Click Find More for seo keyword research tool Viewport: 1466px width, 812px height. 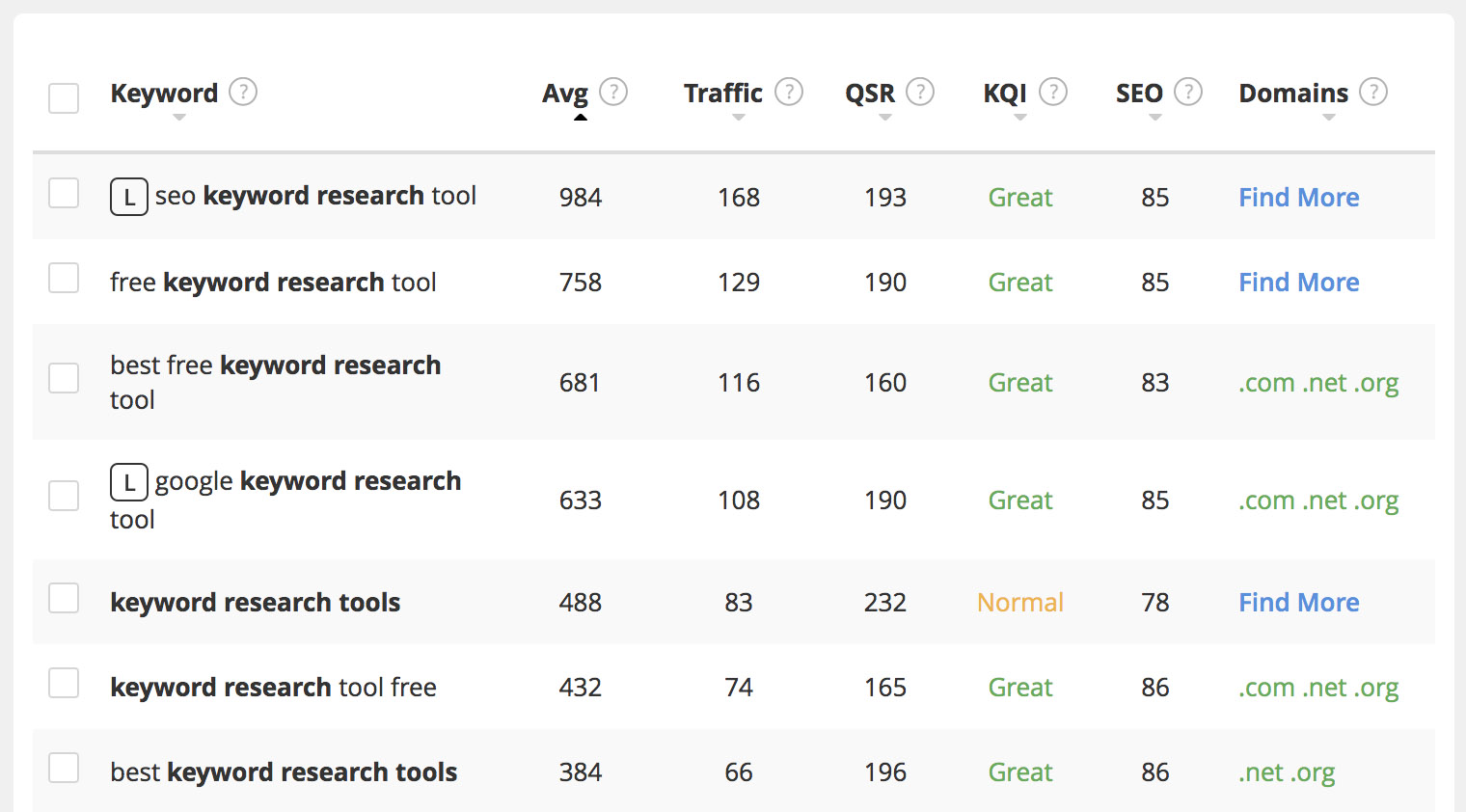coord(1299,197)
